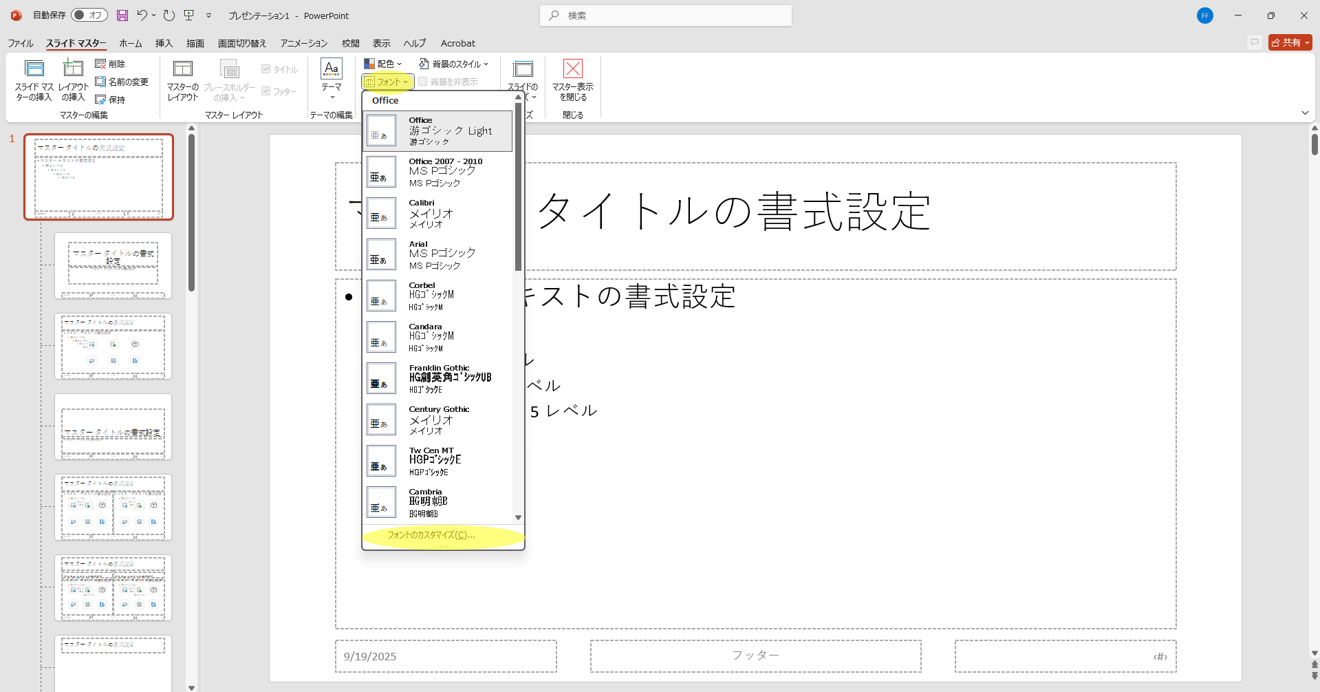Image resolution: width=1320 pixels, height=692 pixels.
Task: Expand the 背景のスタイル dropdown
Action: (453, 64)
